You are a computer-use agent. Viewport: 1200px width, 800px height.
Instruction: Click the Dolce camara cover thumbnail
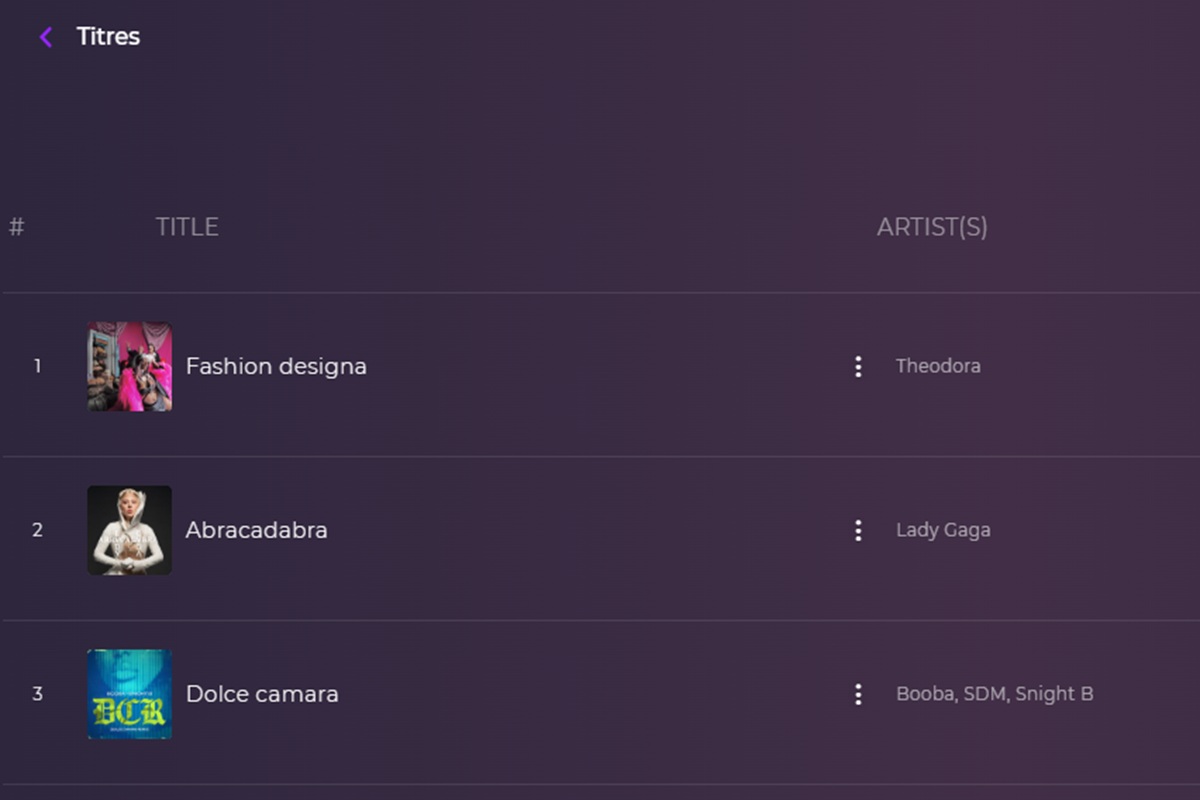pyautogui.click(x=129, y=693)
